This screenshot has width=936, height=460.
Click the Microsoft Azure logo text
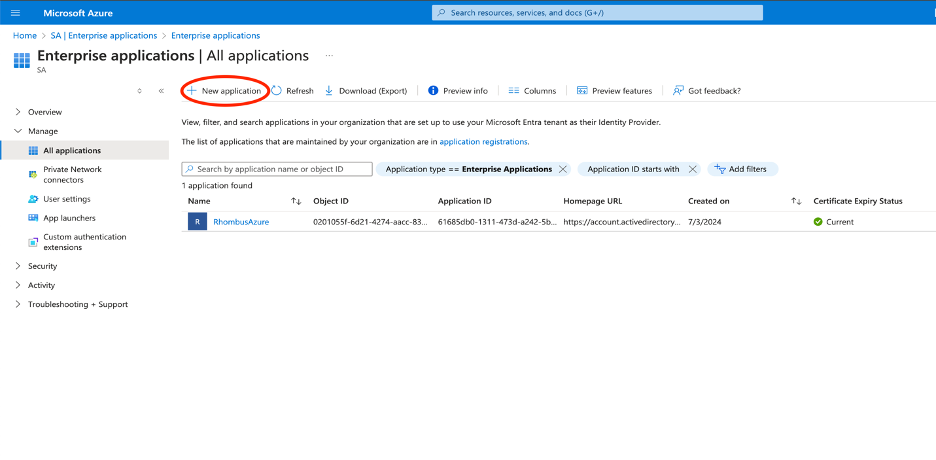pos(78,13)
